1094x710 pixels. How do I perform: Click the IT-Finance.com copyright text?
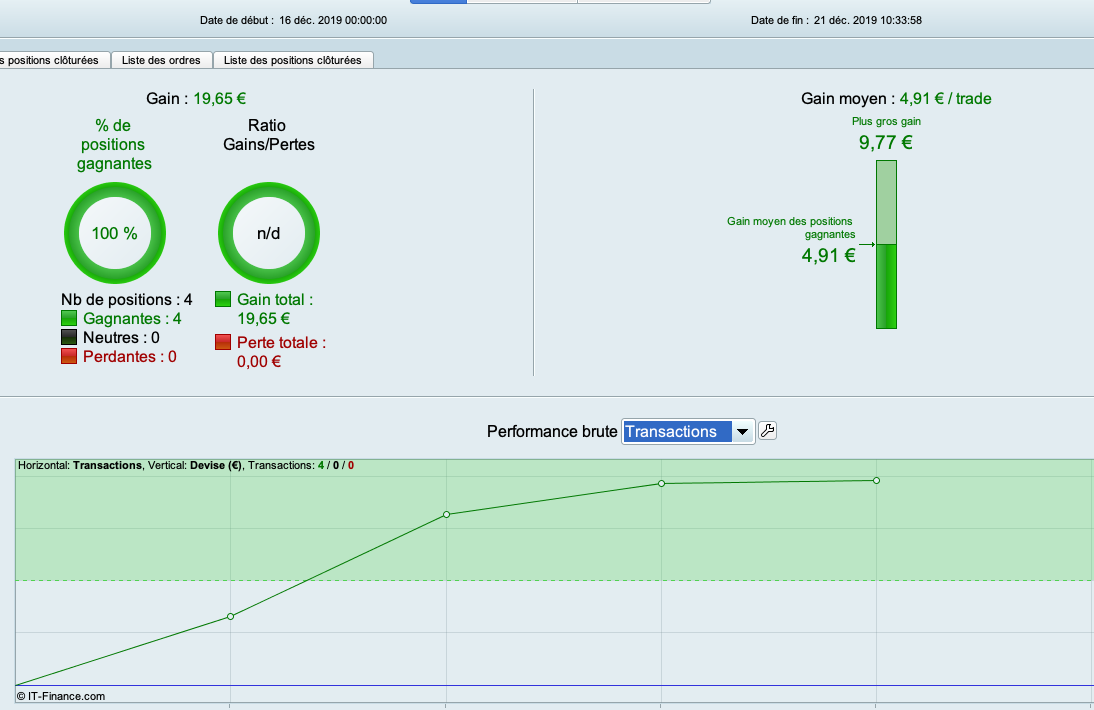[60, 696]
